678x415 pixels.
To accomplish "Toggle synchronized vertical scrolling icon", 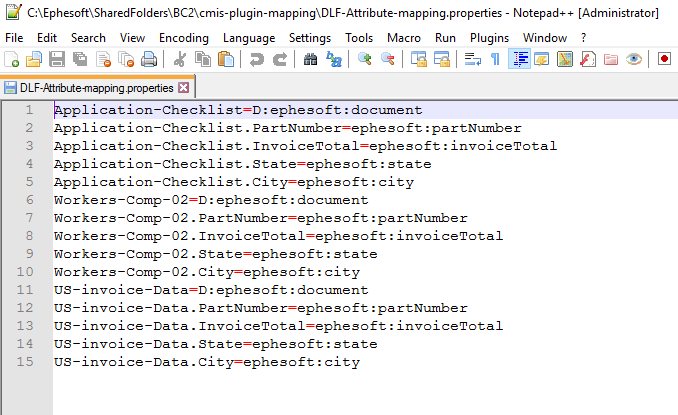I will [x=419, y=59].
